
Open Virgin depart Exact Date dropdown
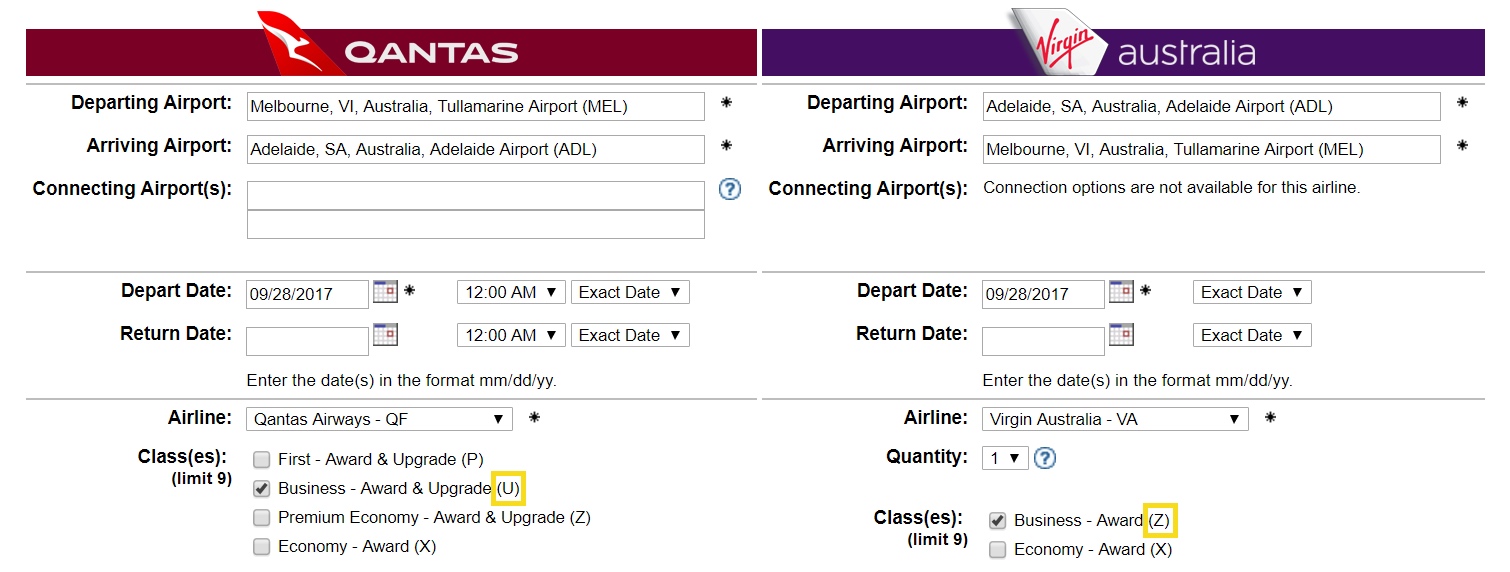click(x=1252, y=292)
